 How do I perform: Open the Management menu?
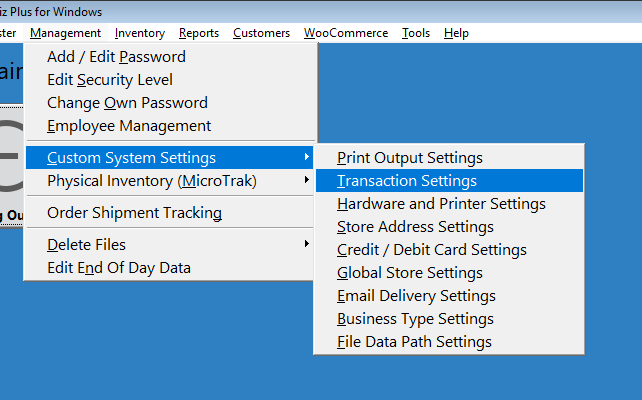(x=66, y=33)
